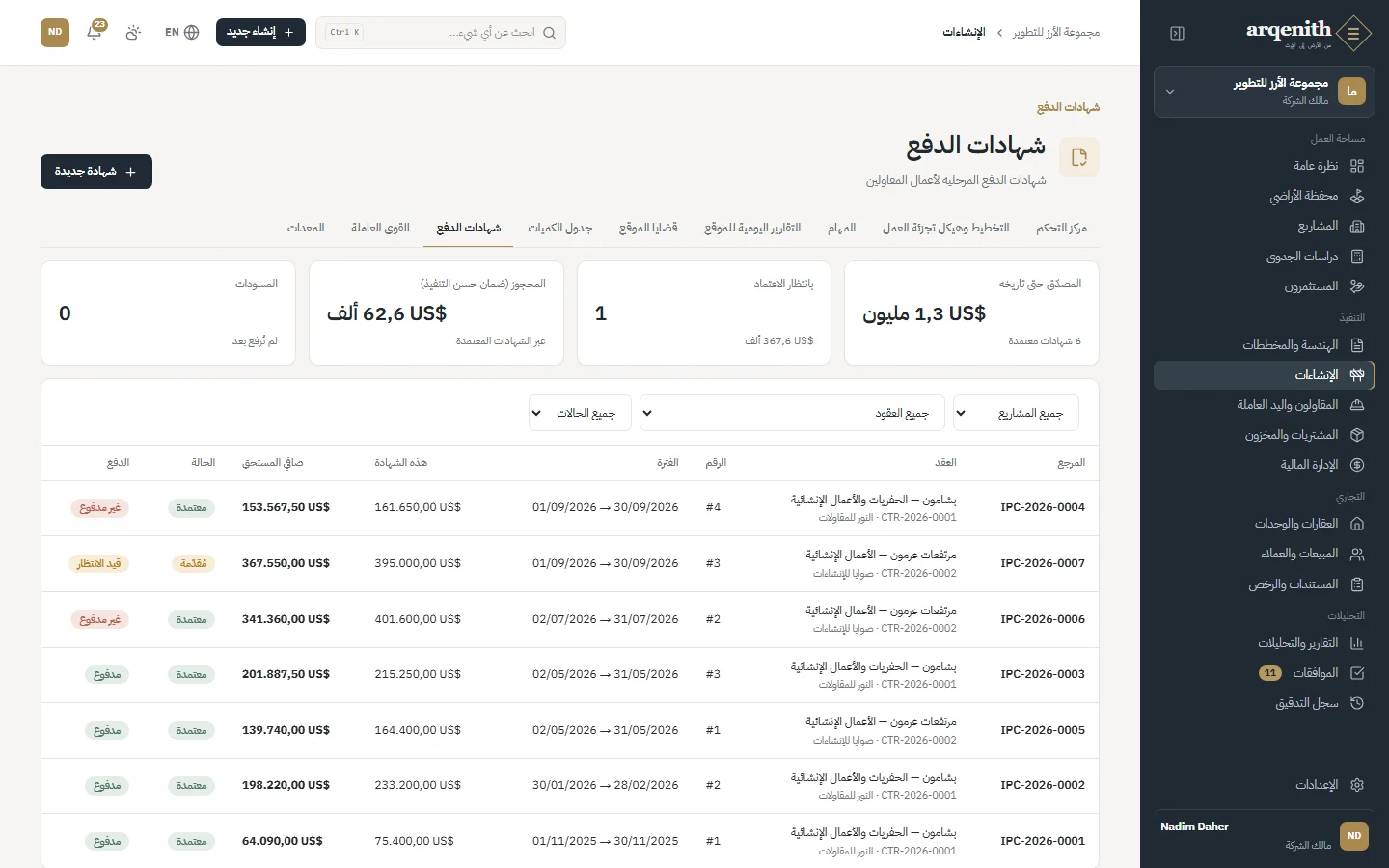
Task: Open المستثمرون icon in sidebar
Action: point(1357,286)
